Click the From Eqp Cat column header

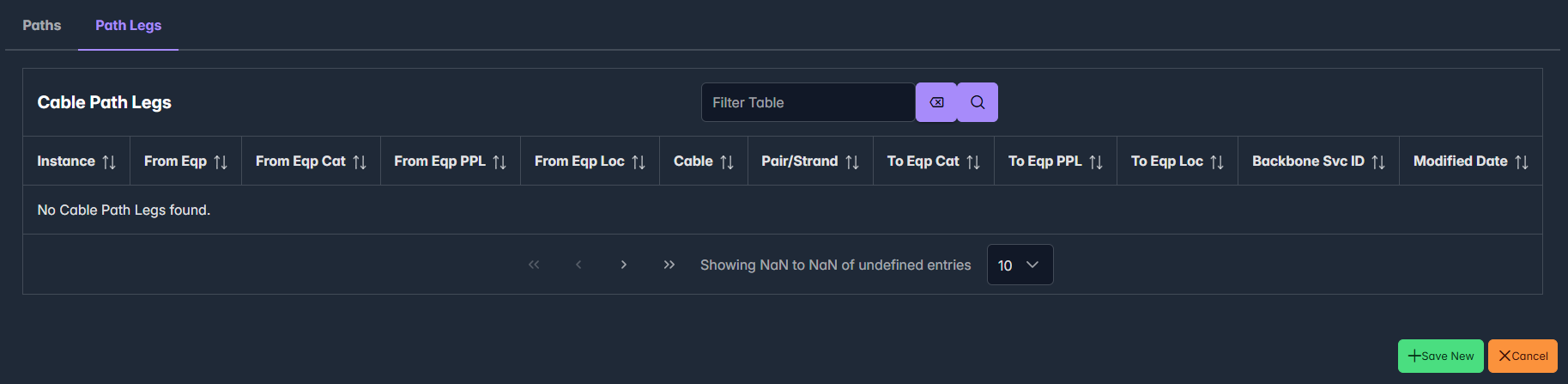(x=300, y=162)
